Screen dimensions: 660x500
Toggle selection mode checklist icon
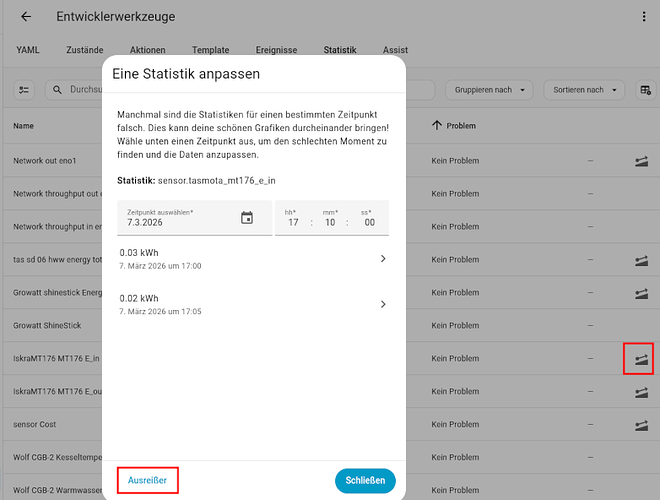tap(25, 90)
